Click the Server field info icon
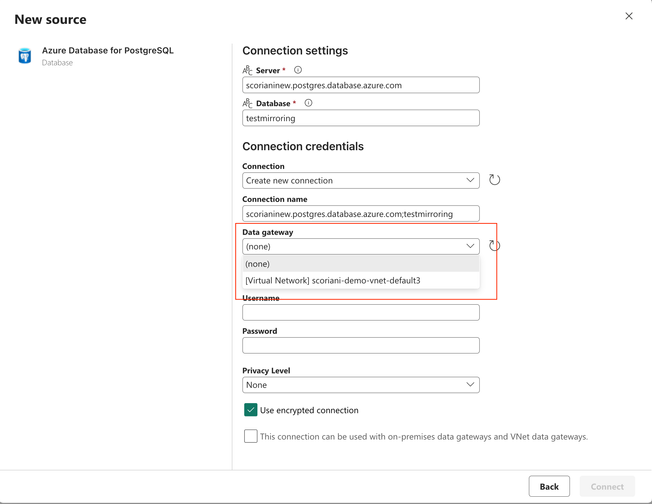 [x=298, y=70]
